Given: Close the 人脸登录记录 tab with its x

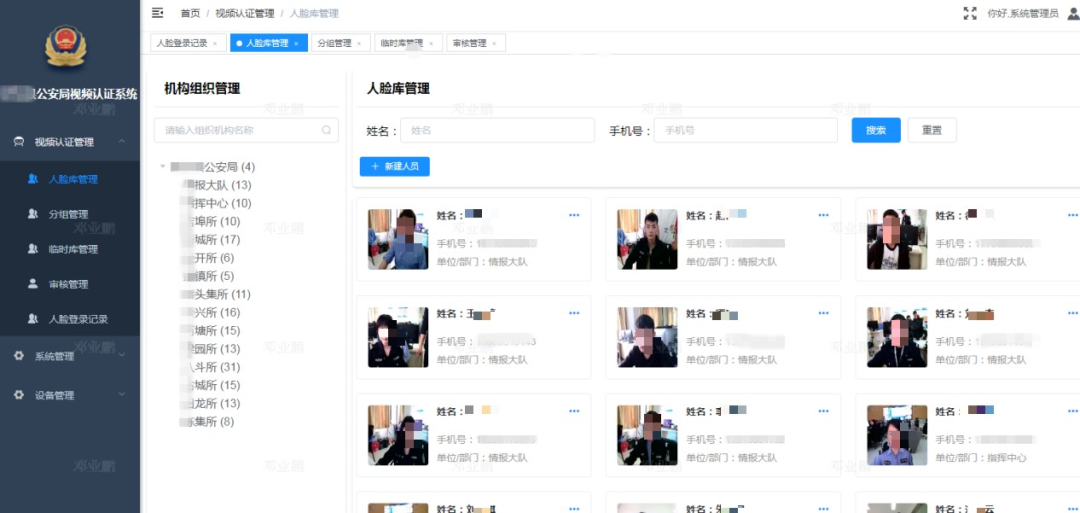Looking at the screenshot, I should 215,43.
